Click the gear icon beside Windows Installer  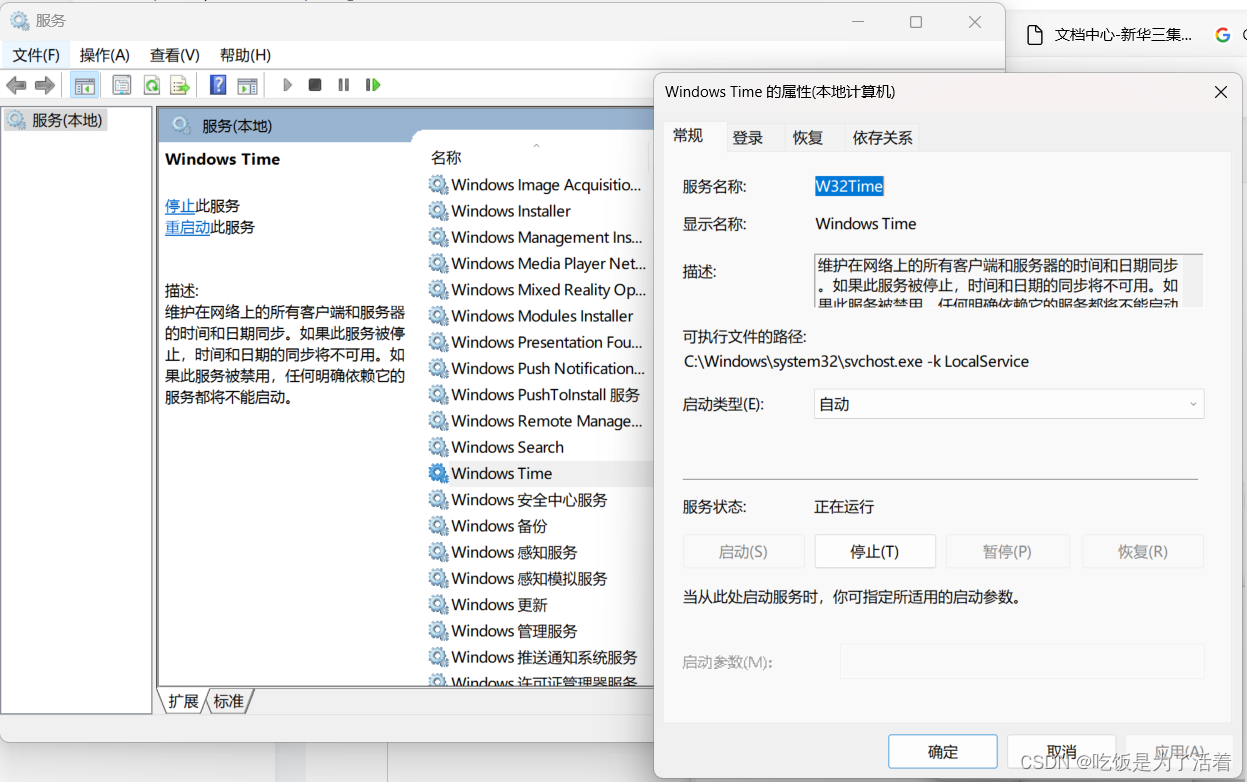pyautogui.click(x=438, y=211)
